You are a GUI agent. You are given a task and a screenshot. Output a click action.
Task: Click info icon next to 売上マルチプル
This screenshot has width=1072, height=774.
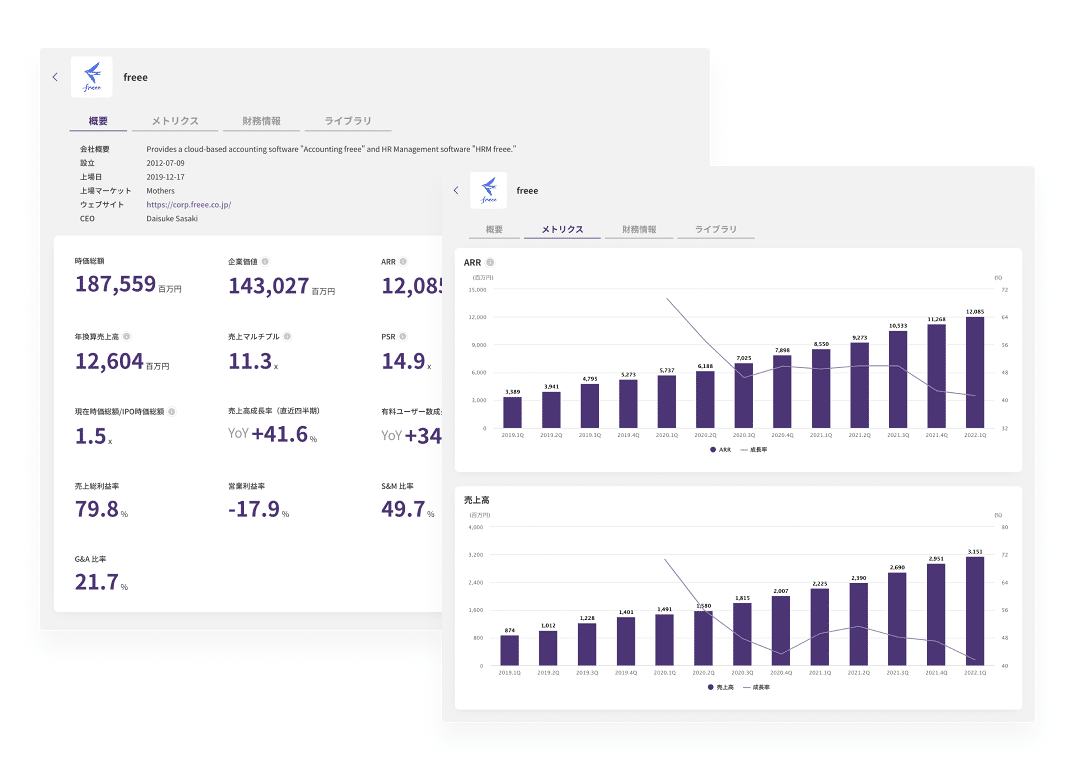(x=287, y=336)
